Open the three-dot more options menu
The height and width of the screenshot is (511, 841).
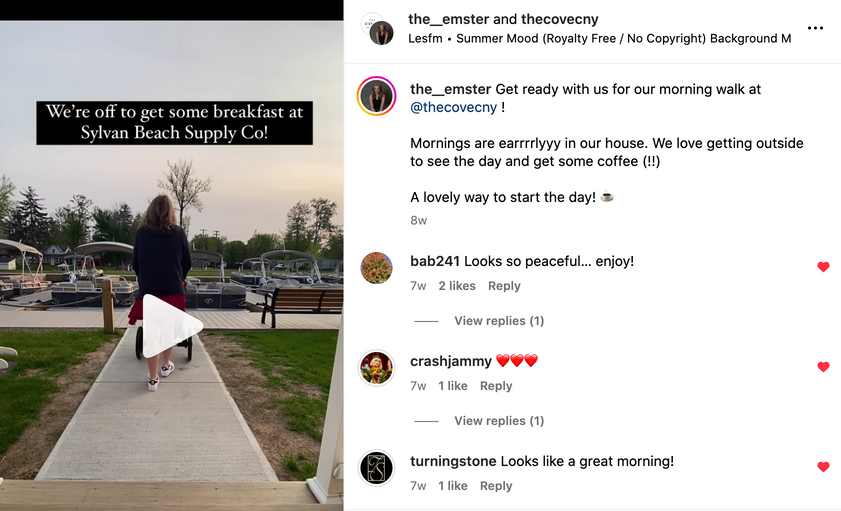(x=815, y=28)
